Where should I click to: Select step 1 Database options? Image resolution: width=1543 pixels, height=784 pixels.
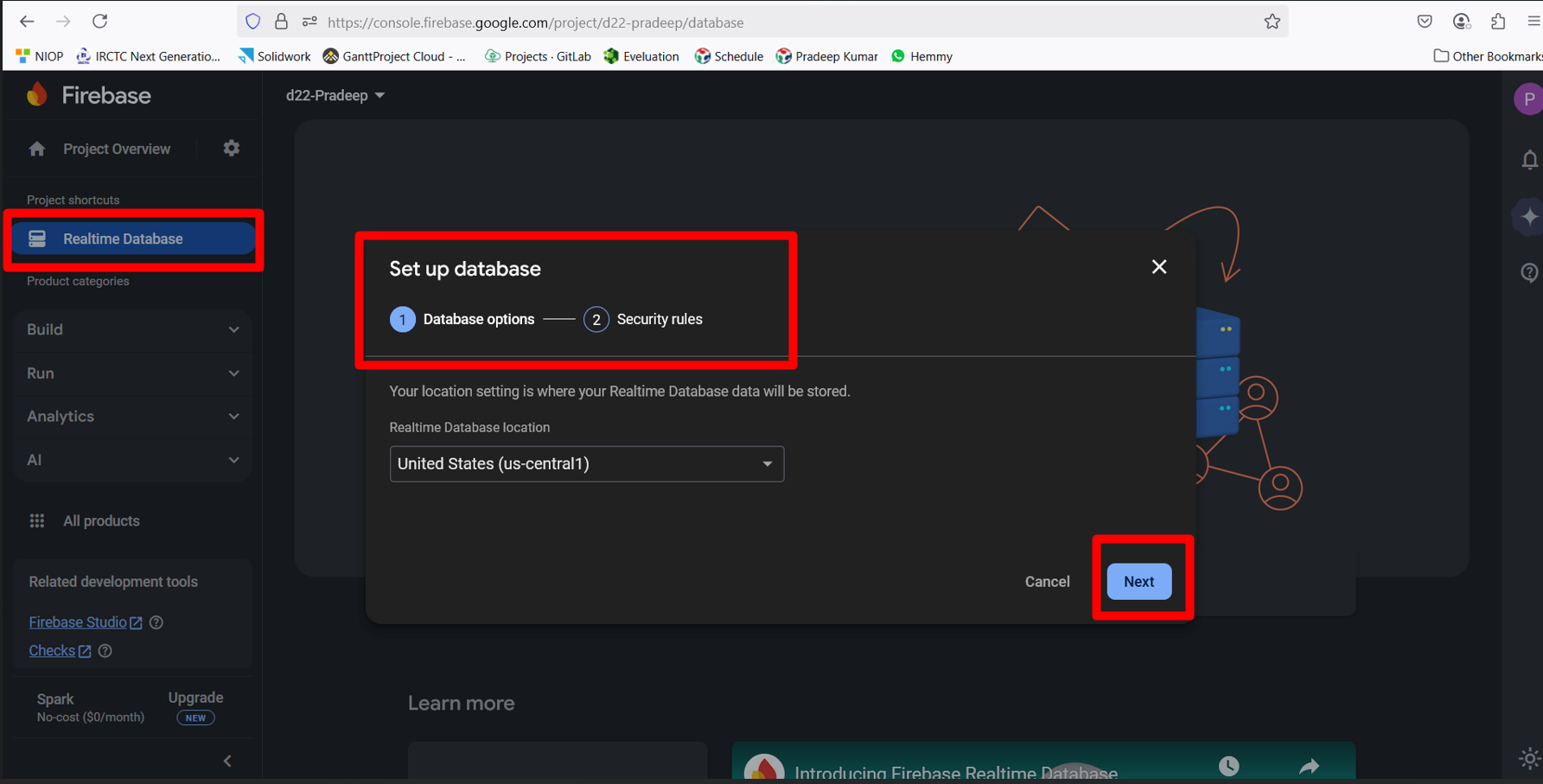(462, 319)
